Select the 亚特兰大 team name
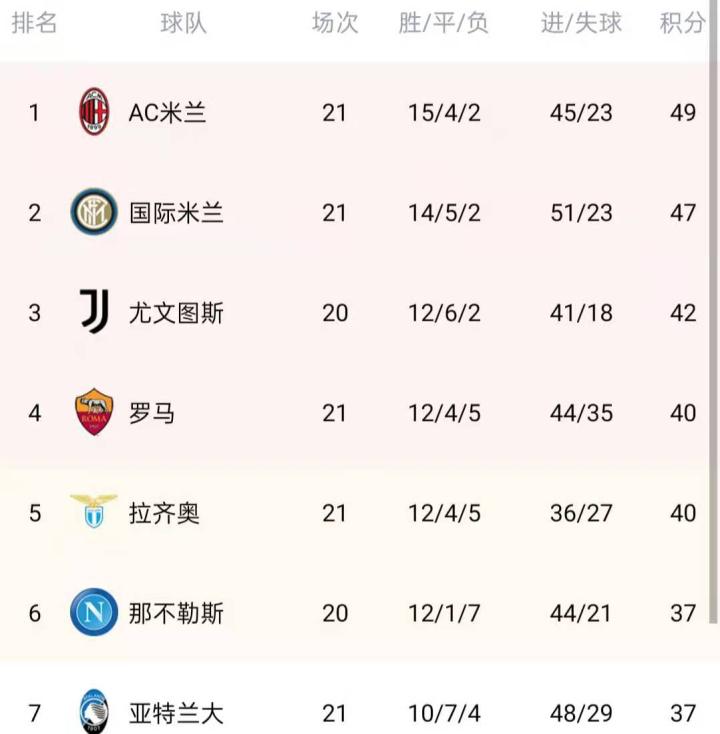 (176, 713)
